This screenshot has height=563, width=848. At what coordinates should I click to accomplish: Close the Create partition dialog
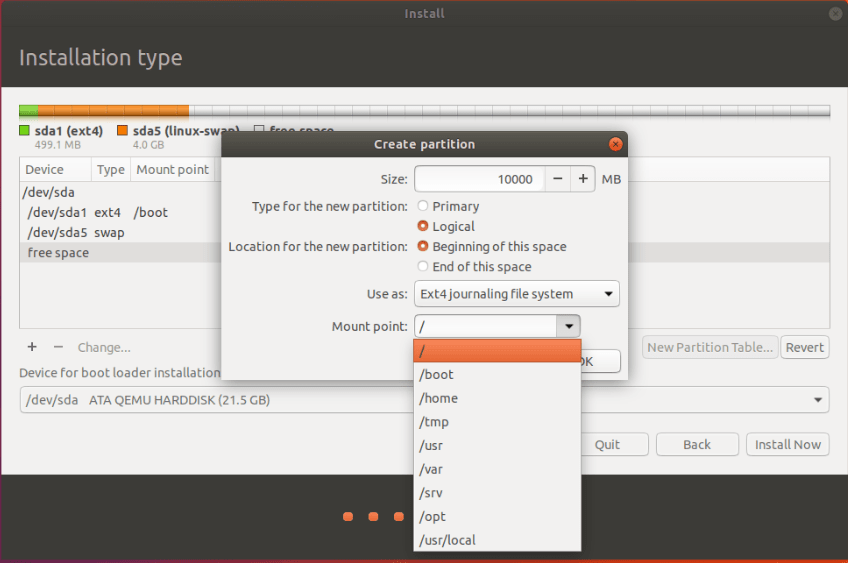[615, 144]
